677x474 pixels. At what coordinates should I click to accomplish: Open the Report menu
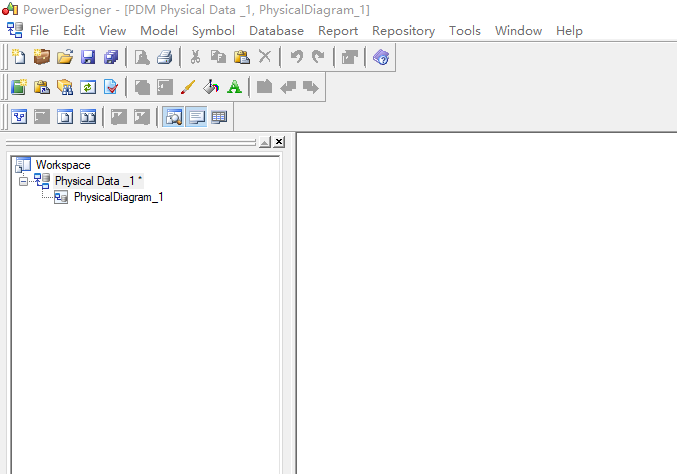coord(338,31)
